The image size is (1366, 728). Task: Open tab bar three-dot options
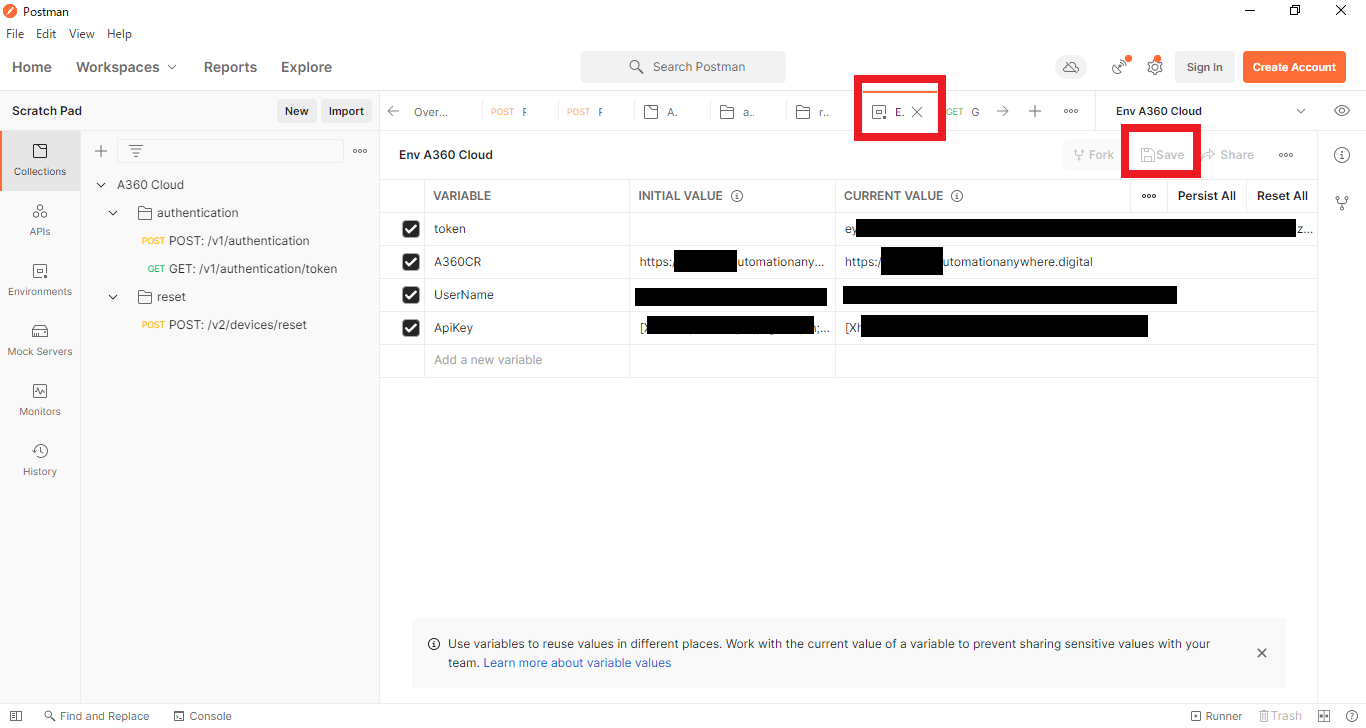click(1071, 111)
